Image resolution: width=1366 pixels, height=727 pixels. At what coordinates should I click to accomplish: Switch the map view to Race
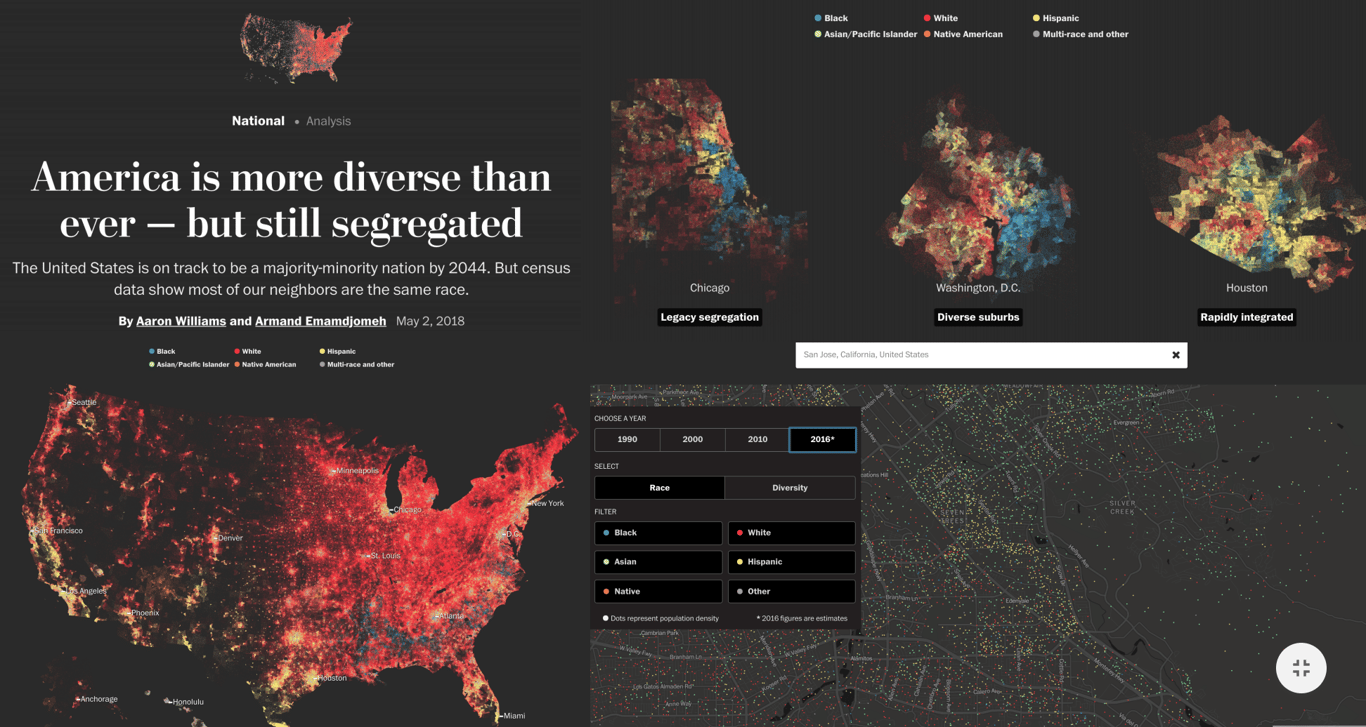tap(659, 488)
